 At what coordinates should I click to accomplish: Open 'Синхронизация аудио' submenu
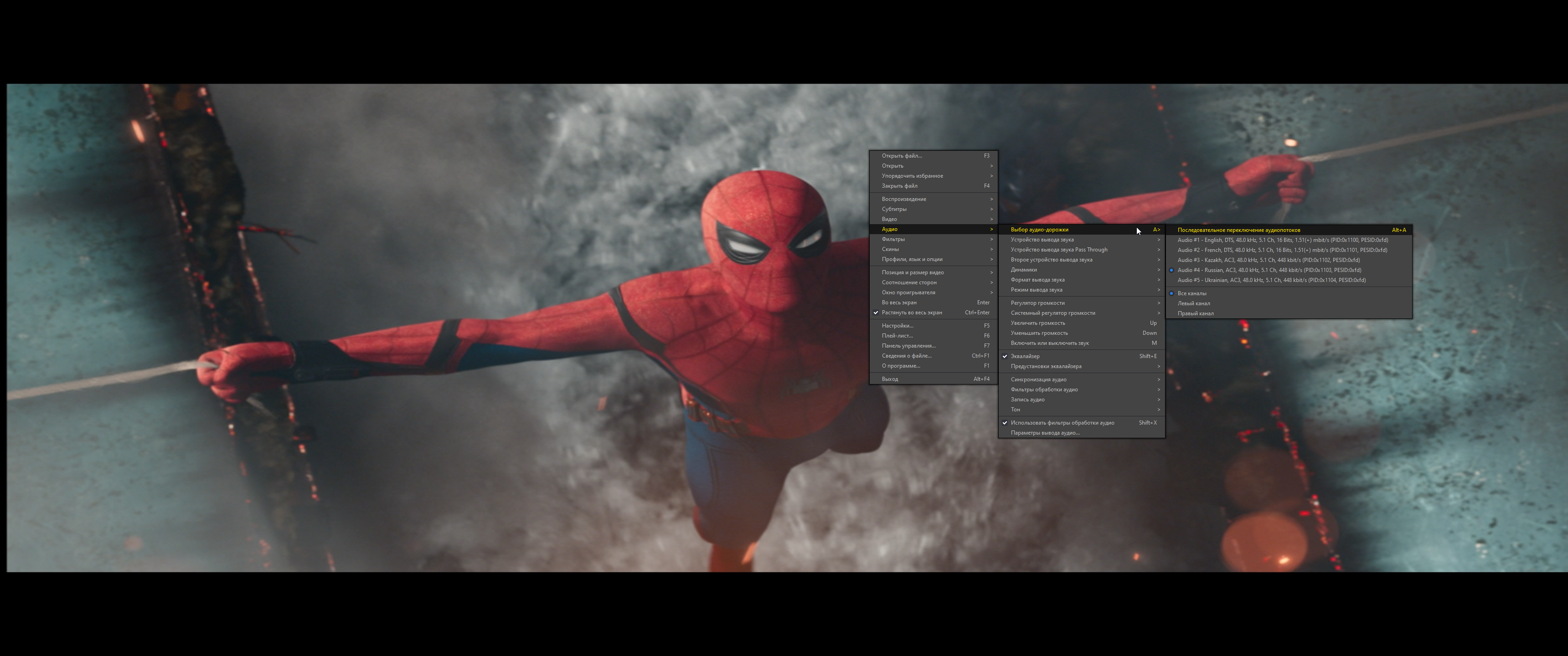pyautogui.click(x=1038, y=379)
